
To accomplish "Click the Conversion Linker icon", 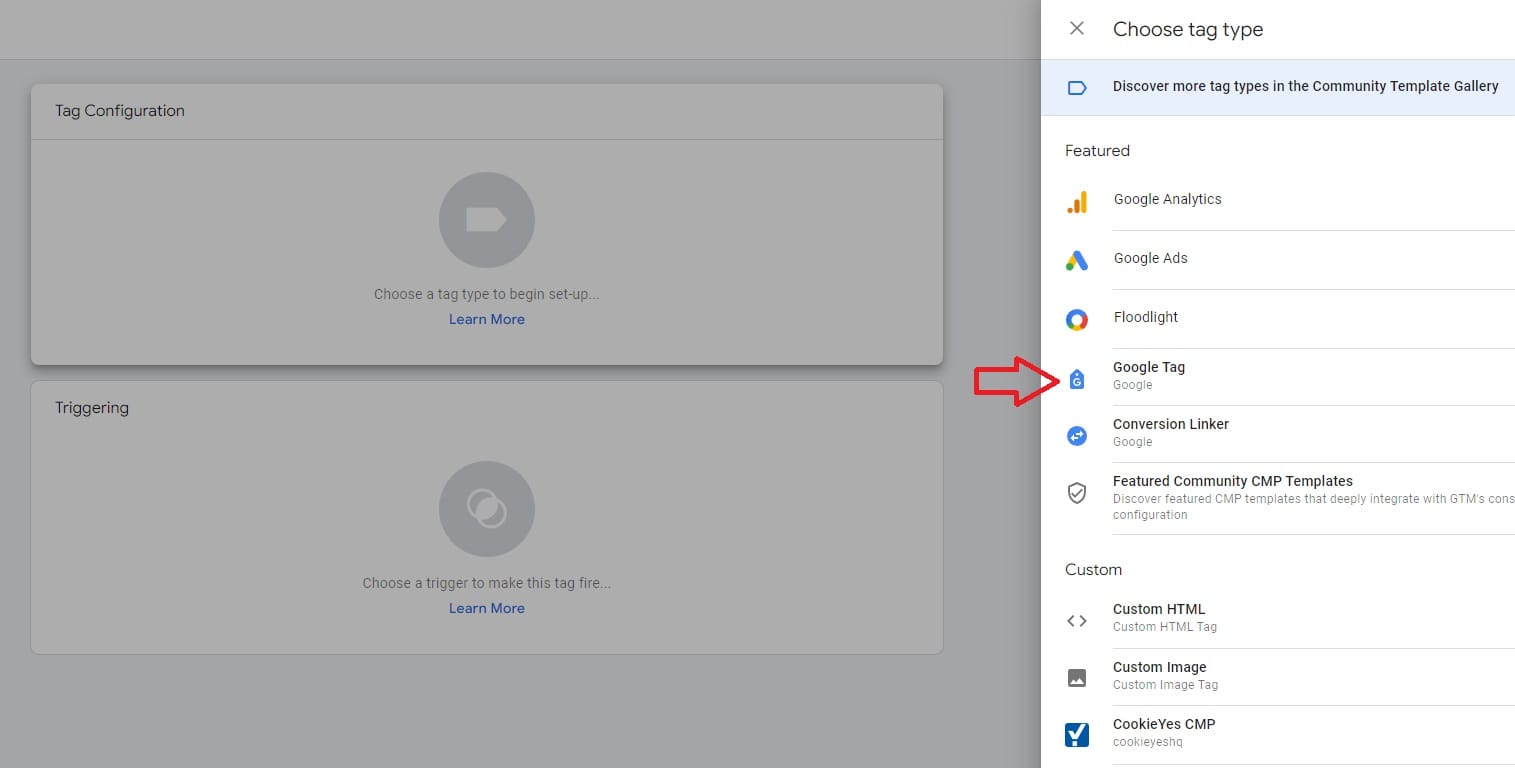I will (1077, 435).
